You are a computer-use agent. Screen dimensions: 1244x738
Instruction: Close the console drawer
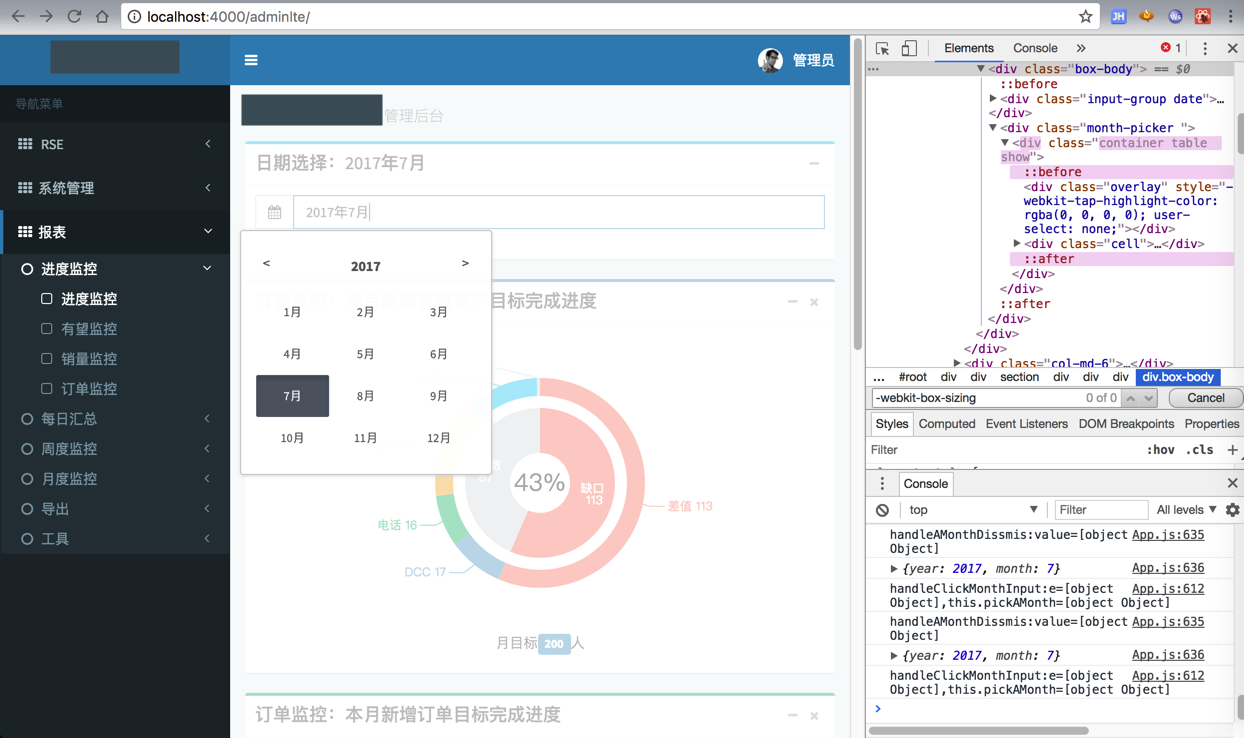click(x=1232, y=483)
